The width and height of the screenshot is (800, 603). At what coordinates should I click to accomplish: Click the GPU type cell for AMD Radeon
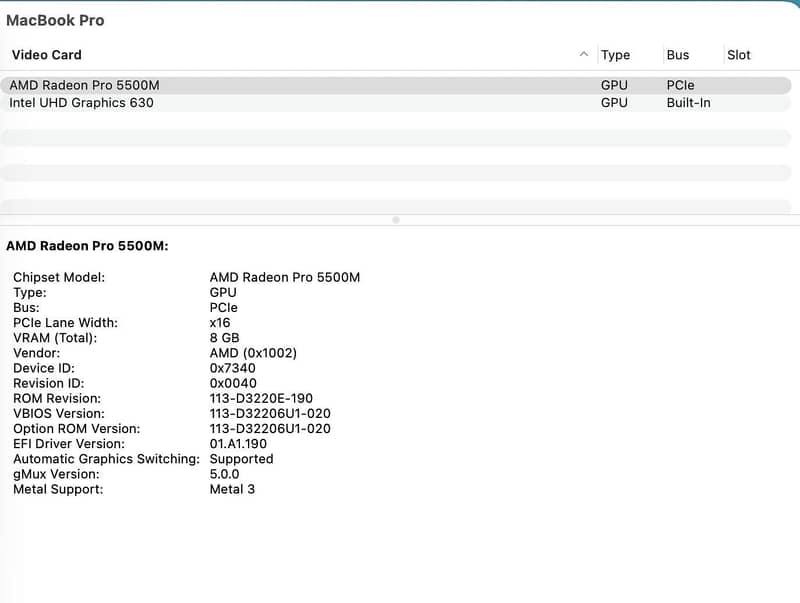point(614,85)
